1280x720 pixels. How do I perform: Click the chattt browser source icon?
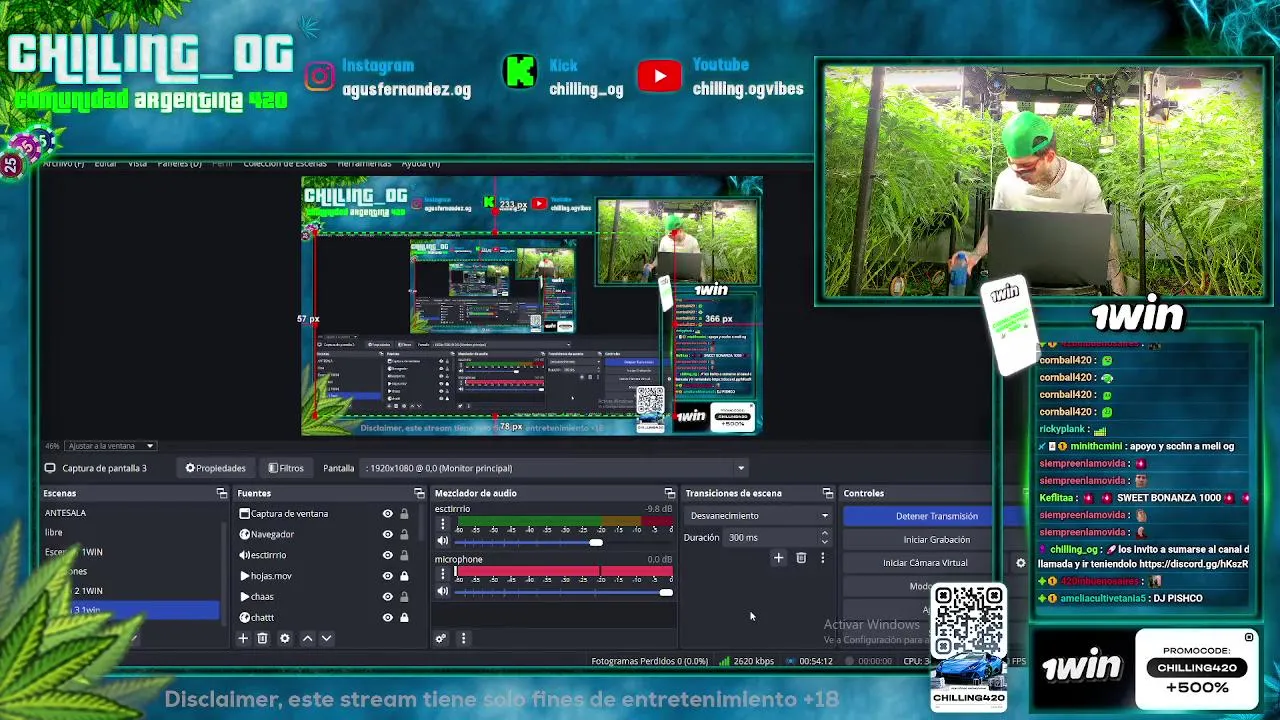(244, 617)
